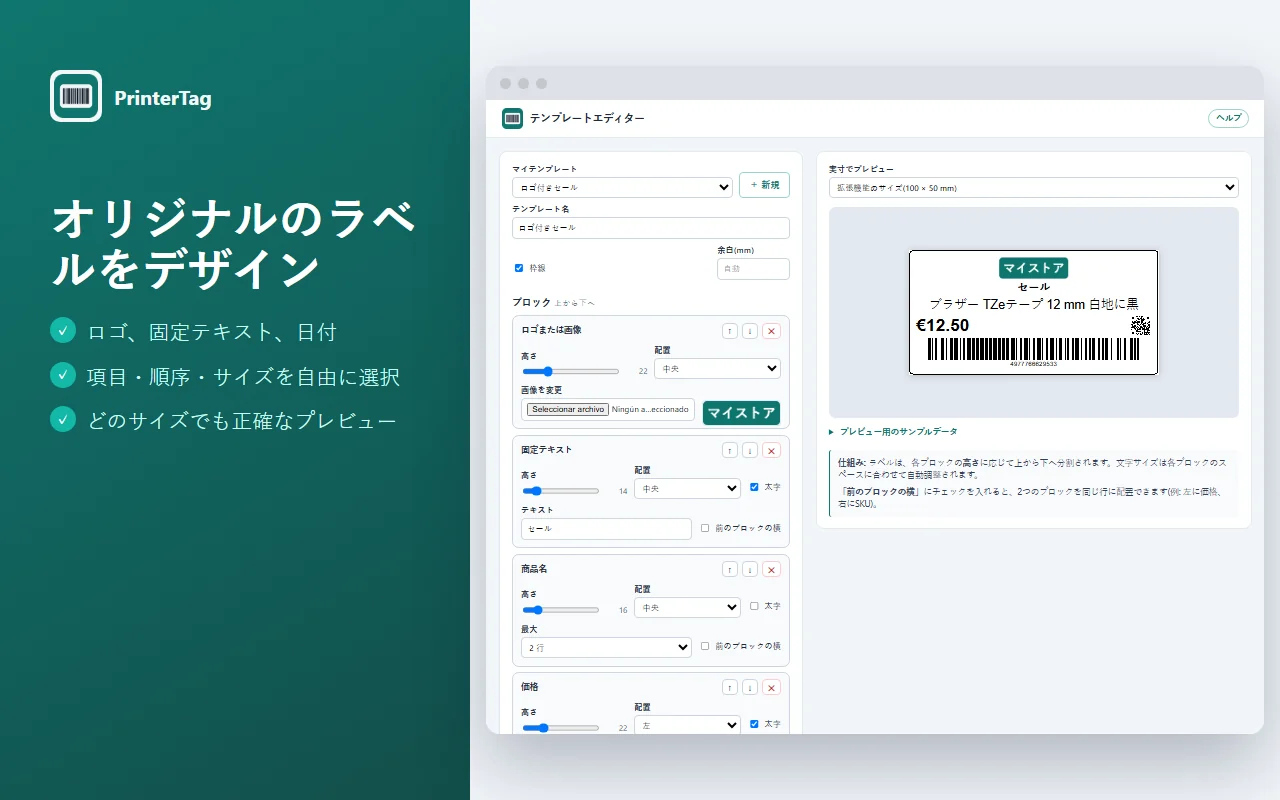Expand プレビュー用のサンプルデータ section
This screenshot has height=800, width=1280.
(x=893, y=432)
